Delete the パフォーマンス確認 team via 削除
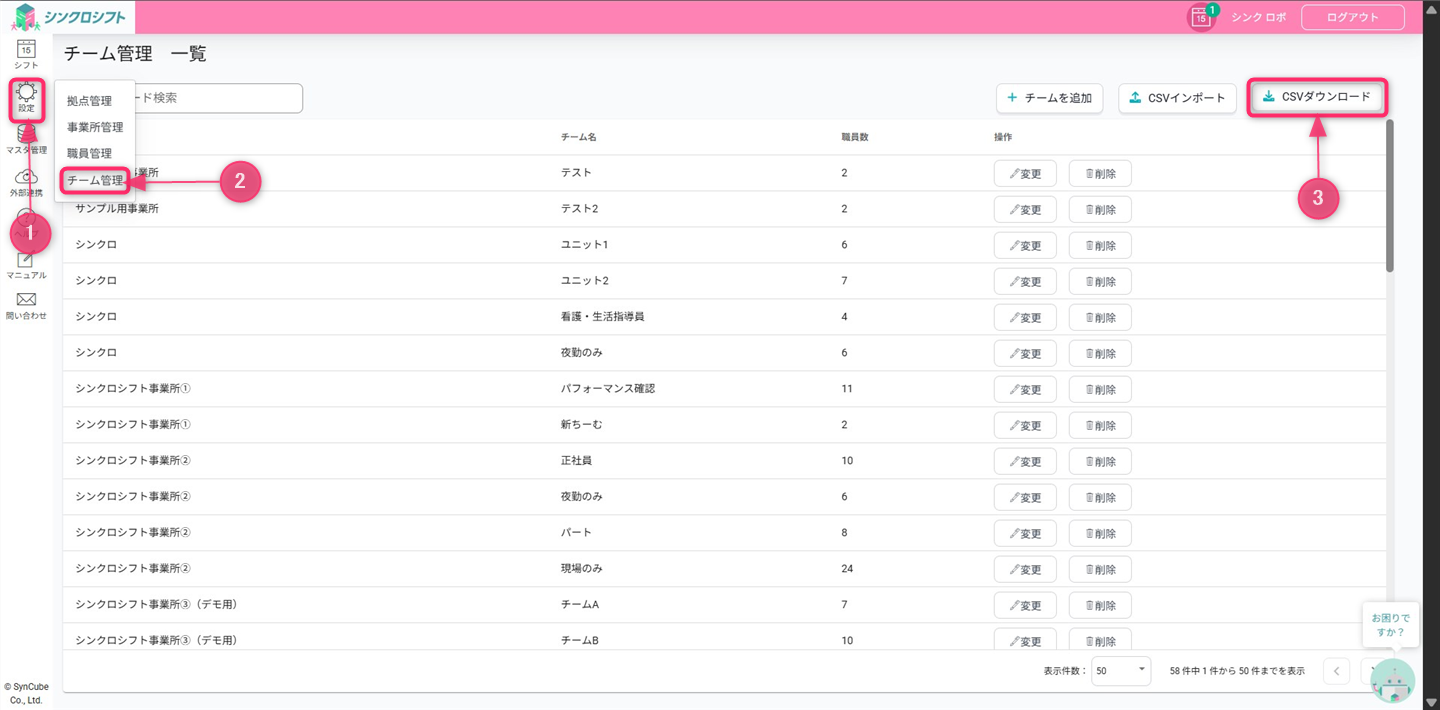 [x=1100, y=389]
